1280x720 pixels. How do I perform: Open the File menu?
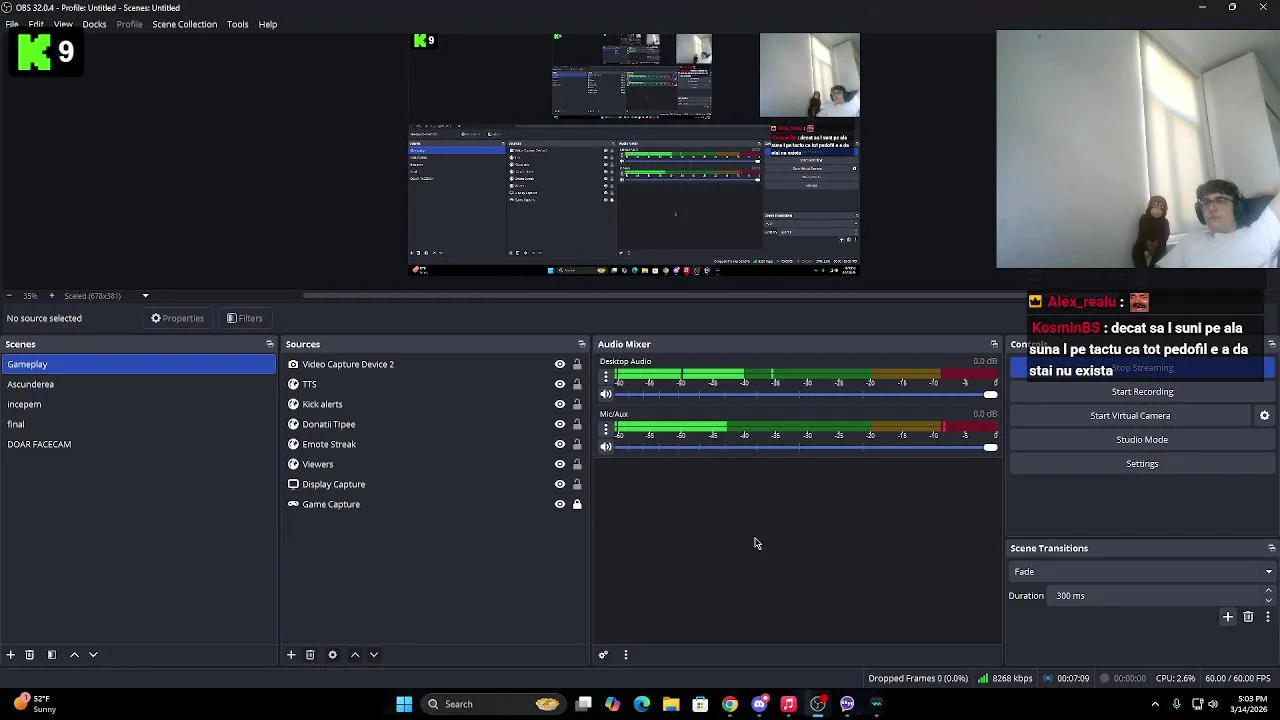click(12, 24)
